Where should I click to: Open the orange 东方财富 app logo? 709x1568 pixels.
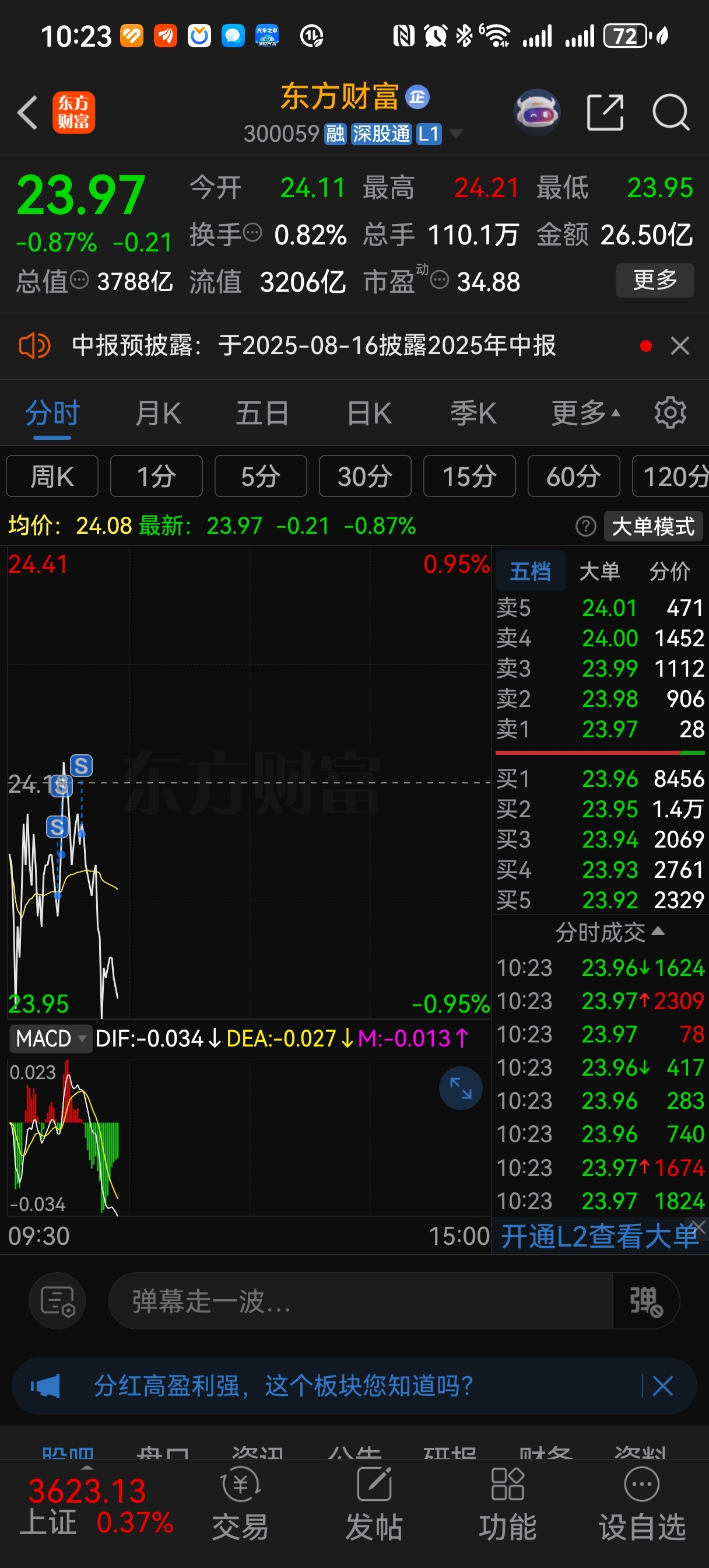click(73, 113)
